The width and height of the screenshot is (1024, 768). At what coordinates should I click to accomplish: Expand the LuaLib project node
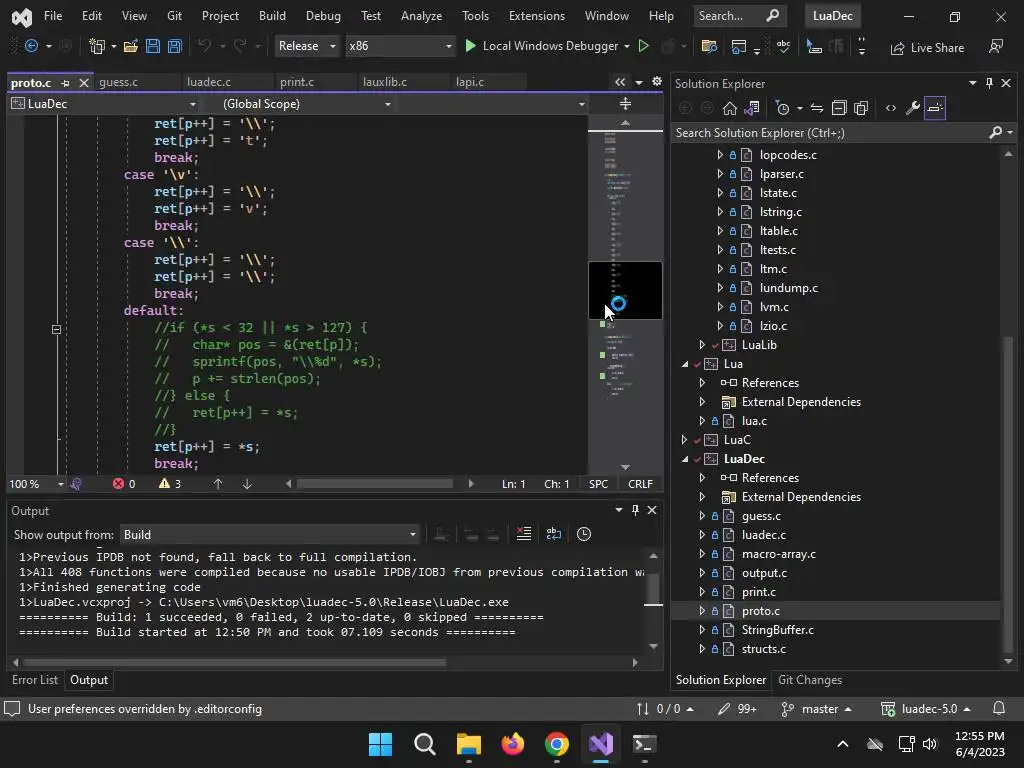[x=702, y=345]
